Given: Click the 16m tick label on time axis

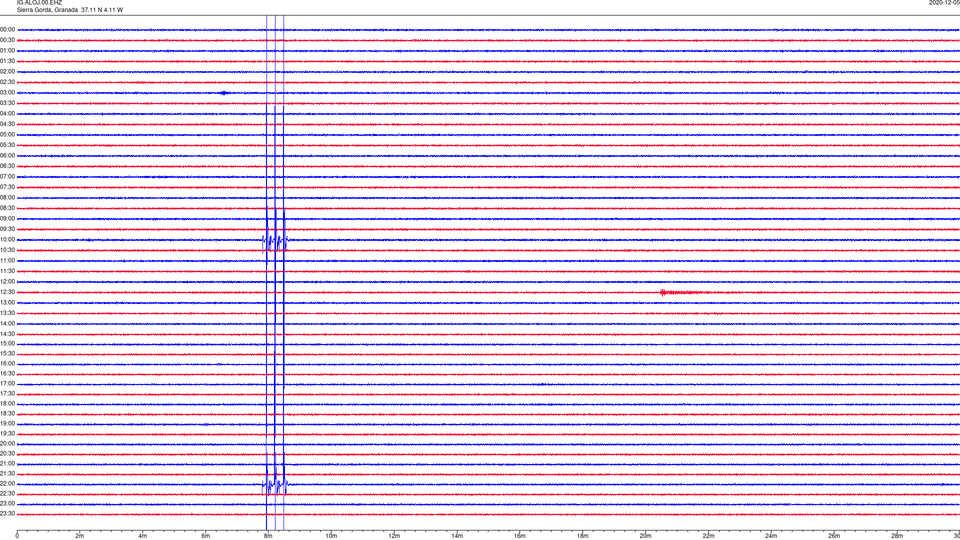Looking at the screenshot, I should pos(520,536).
